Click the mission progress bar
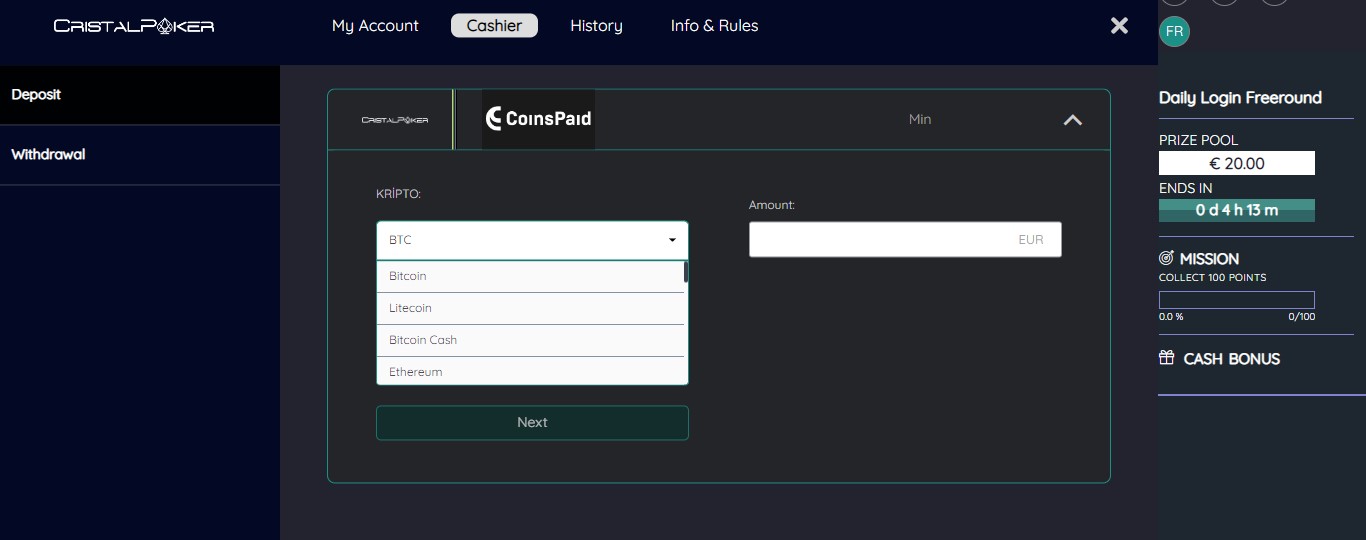The height and width of the screenshot is (540, 1366). [x=1237, y=300]
